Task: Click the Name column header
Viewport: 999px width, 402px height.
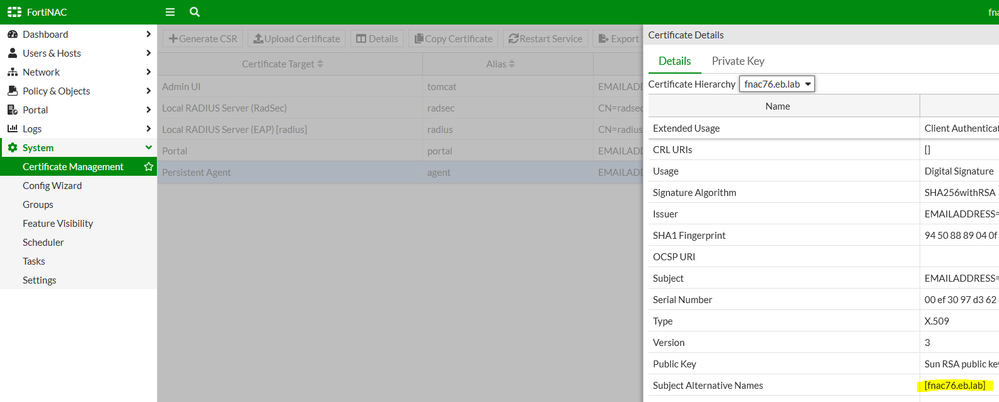Action: click(784, 106)
